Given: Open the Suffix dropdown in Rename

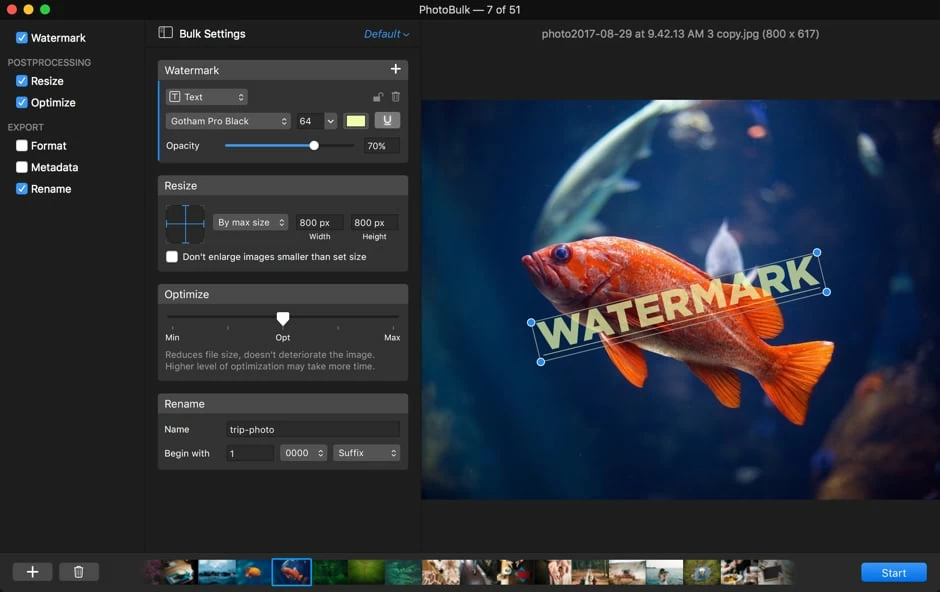Looking at the screenshot, I should click(367, 453).
